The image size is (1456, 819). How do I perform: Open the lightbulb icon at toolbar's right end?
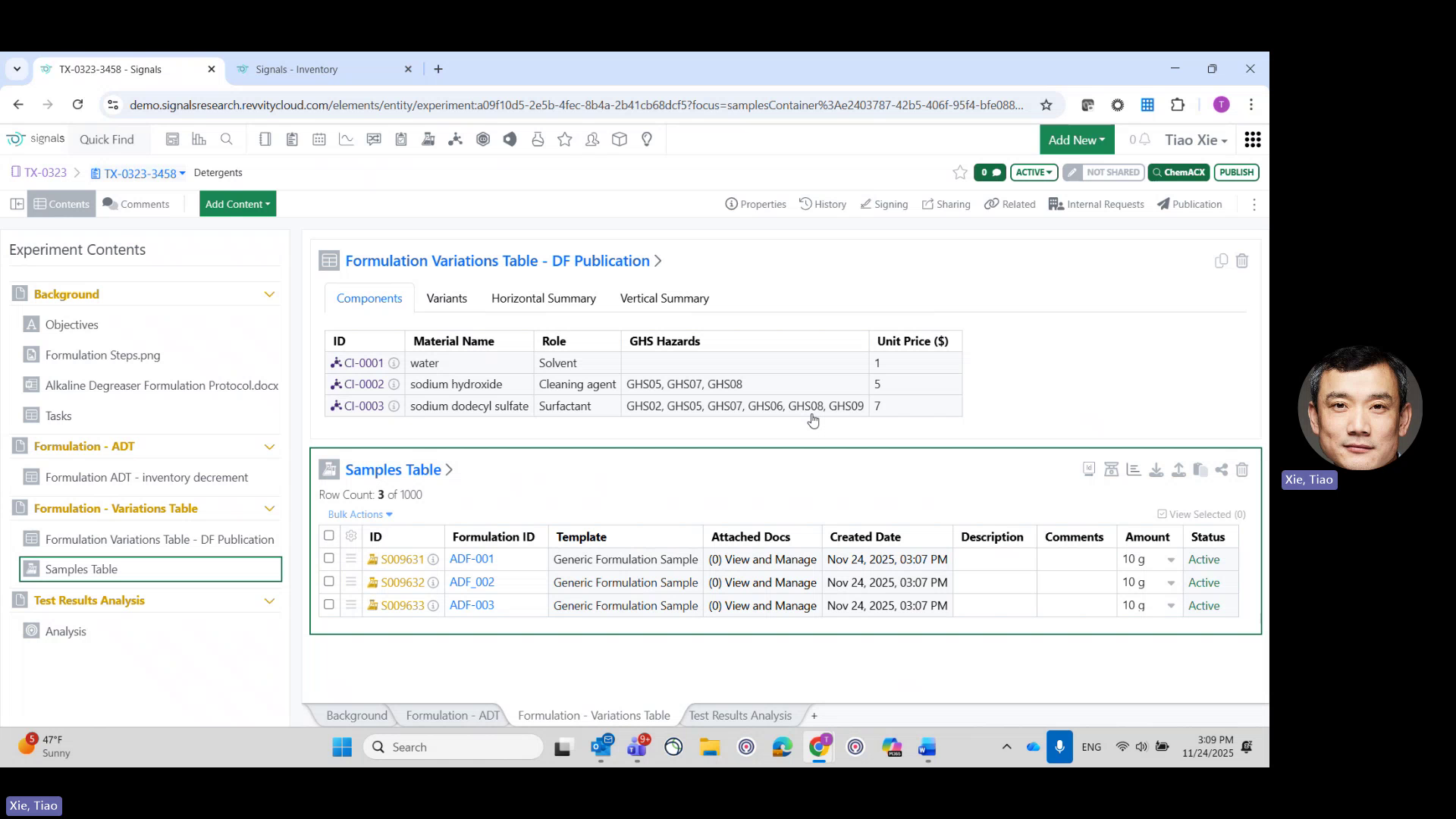pos(647,139)
